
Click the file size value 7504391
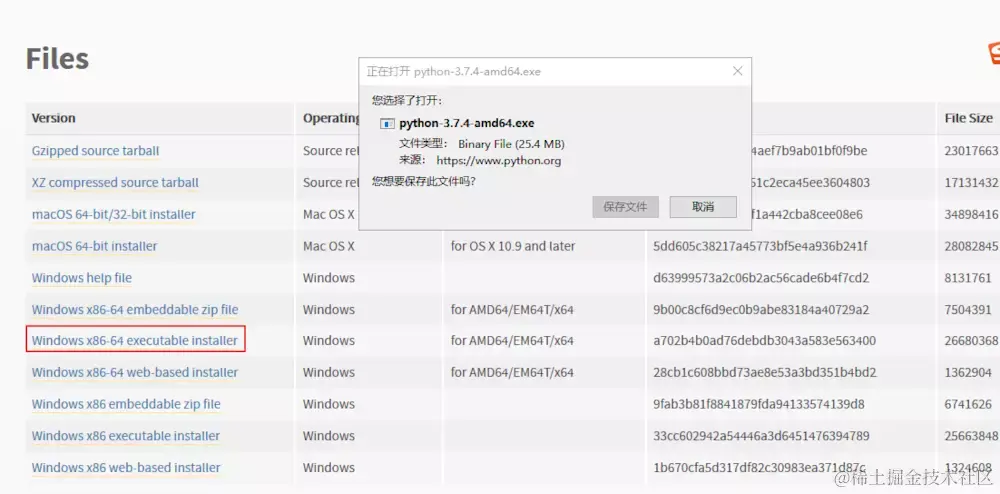pyautogui.click(x=968, y=310)
